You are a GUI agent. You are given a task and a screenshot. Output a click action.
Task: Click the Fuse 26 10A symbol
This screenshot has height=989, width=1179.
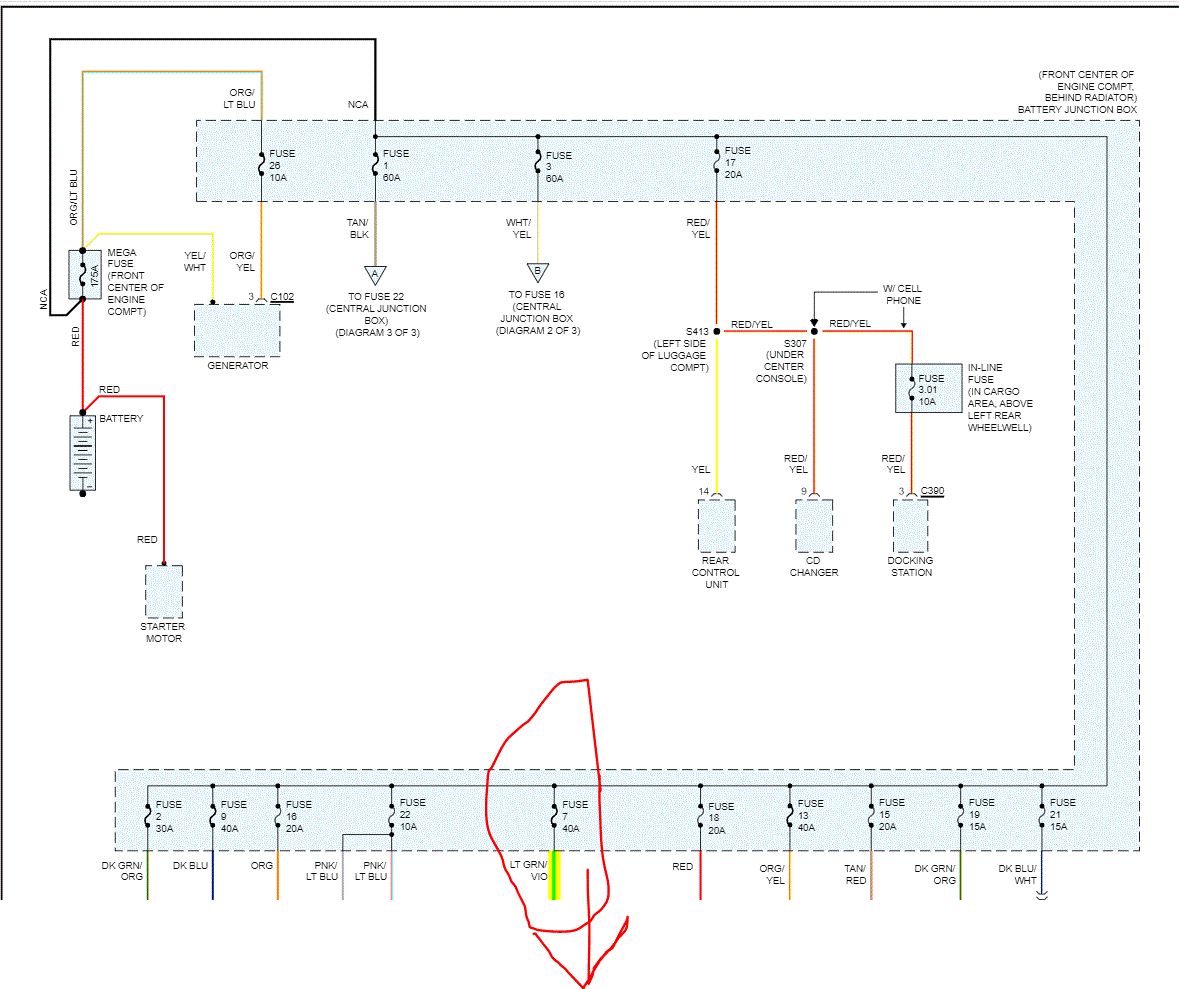[x=262, y=165]
